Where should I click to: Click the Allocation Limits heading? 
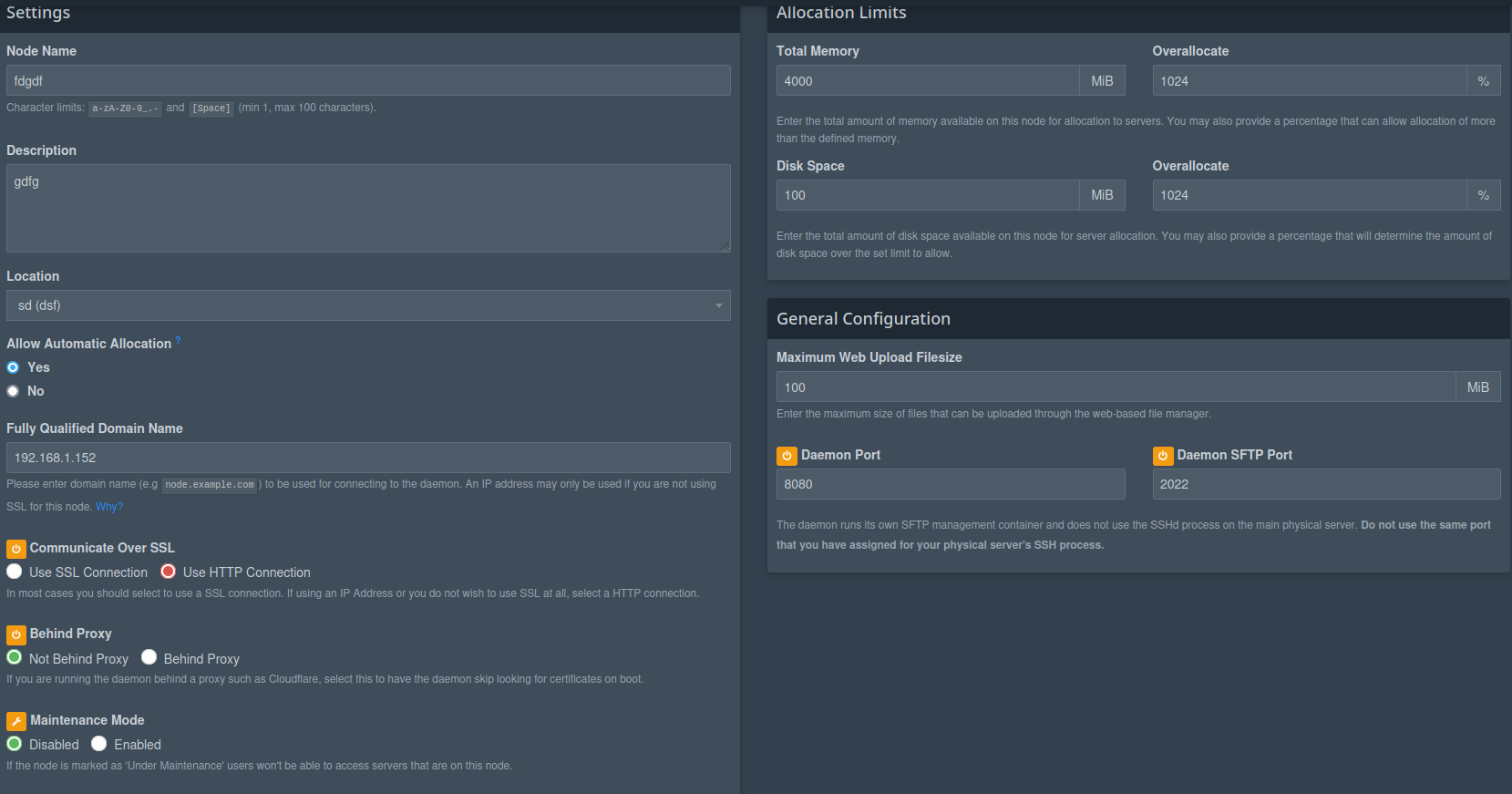pyautogui.click(x=841, y=13)
